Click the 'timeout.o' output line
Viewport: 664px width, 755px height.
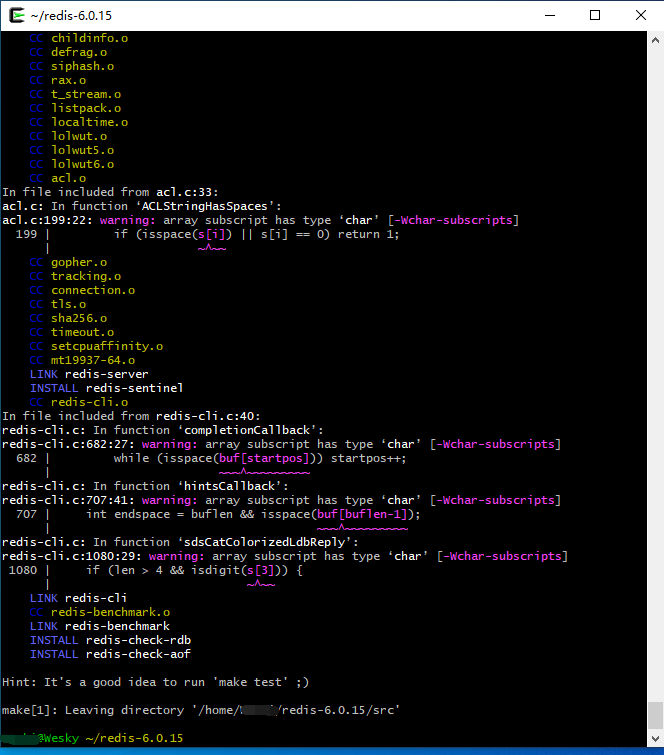[x=72, y=332]
